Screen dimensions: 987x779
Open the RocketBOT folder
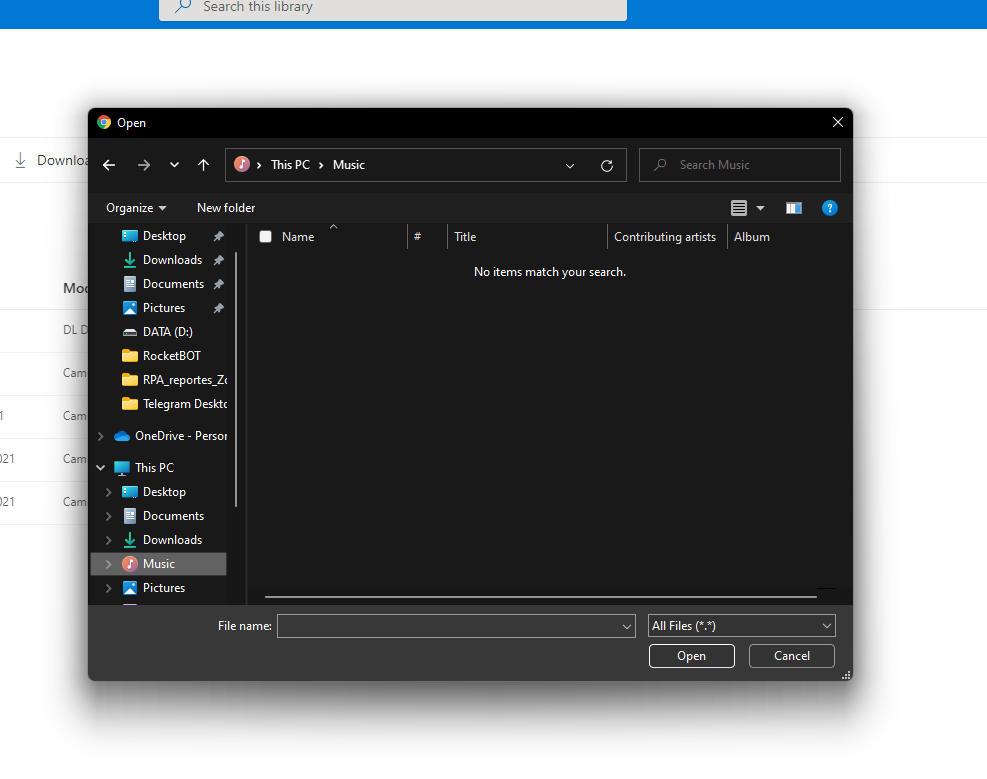point(171,356)
